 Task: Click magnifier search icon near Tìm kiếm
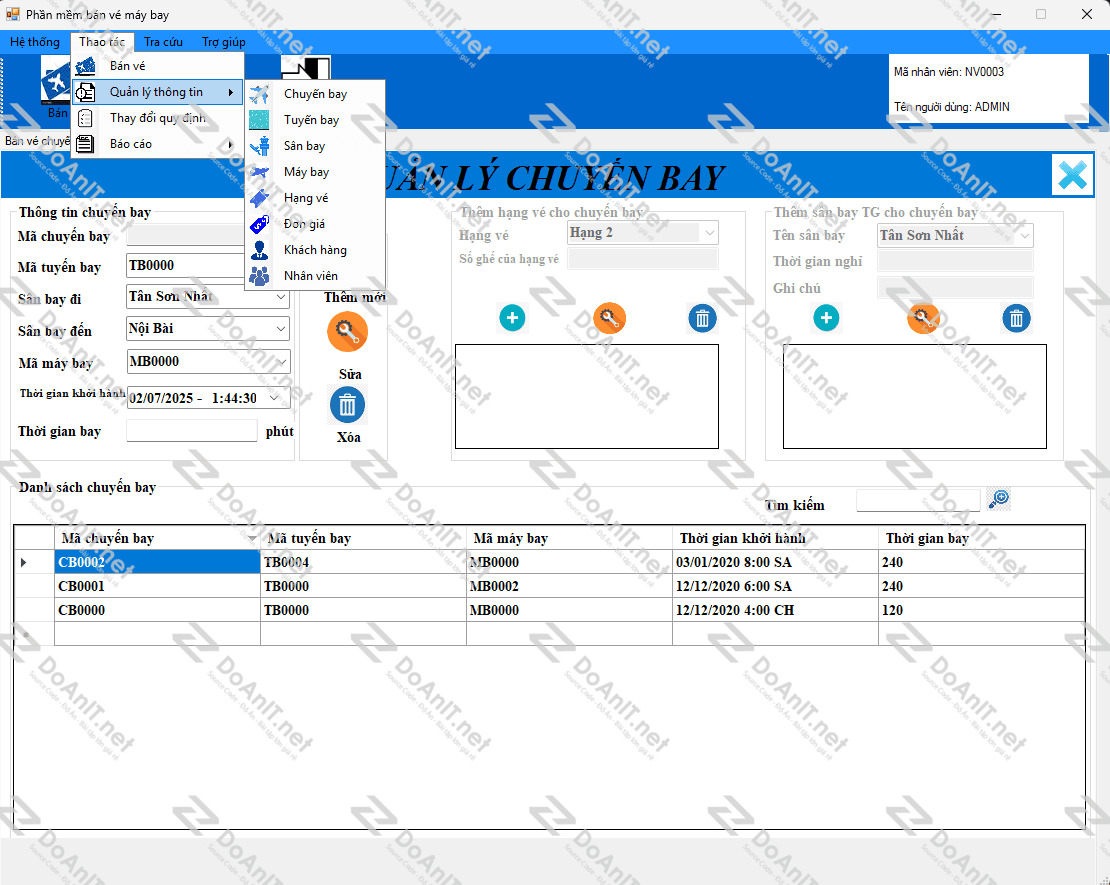(999, 499)
